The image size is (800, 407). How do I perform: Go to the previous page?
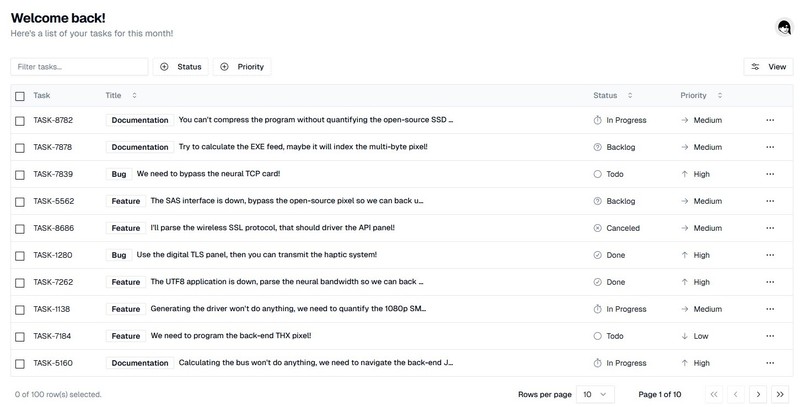pyautogui.click(x=736, y=394)
